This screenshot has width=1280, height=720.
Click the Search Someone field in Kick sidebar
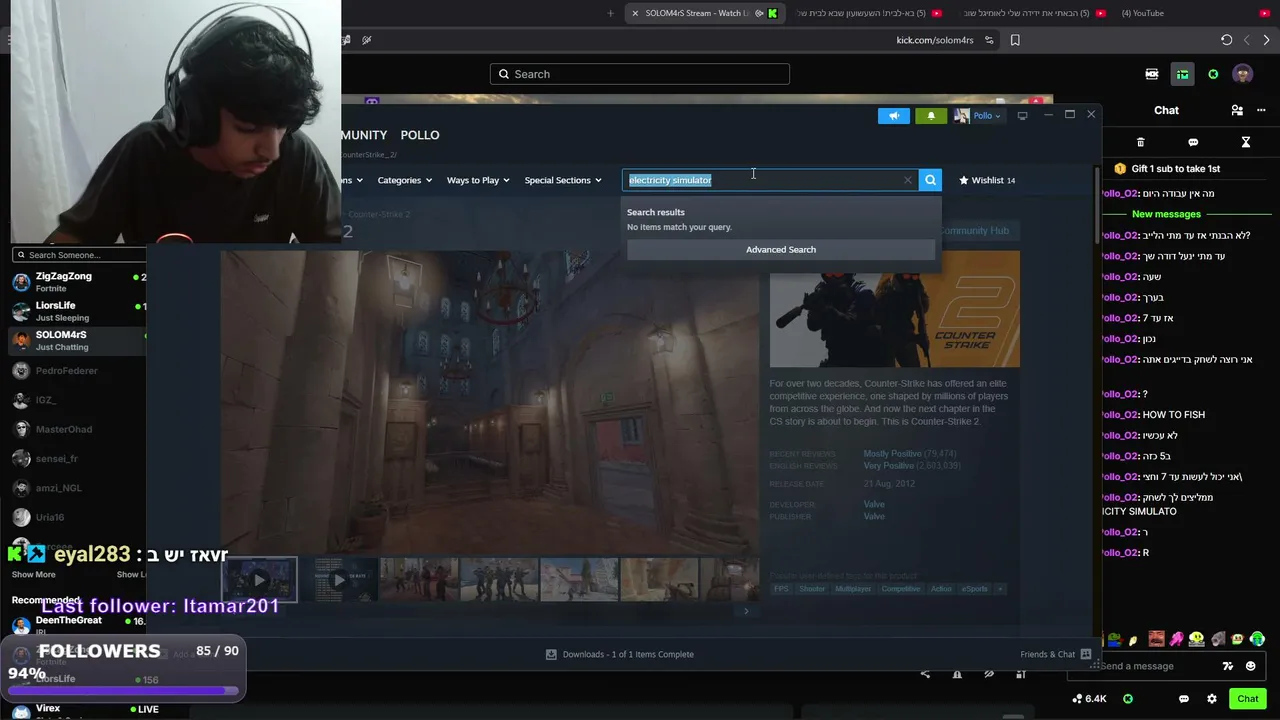pos(78,255)
